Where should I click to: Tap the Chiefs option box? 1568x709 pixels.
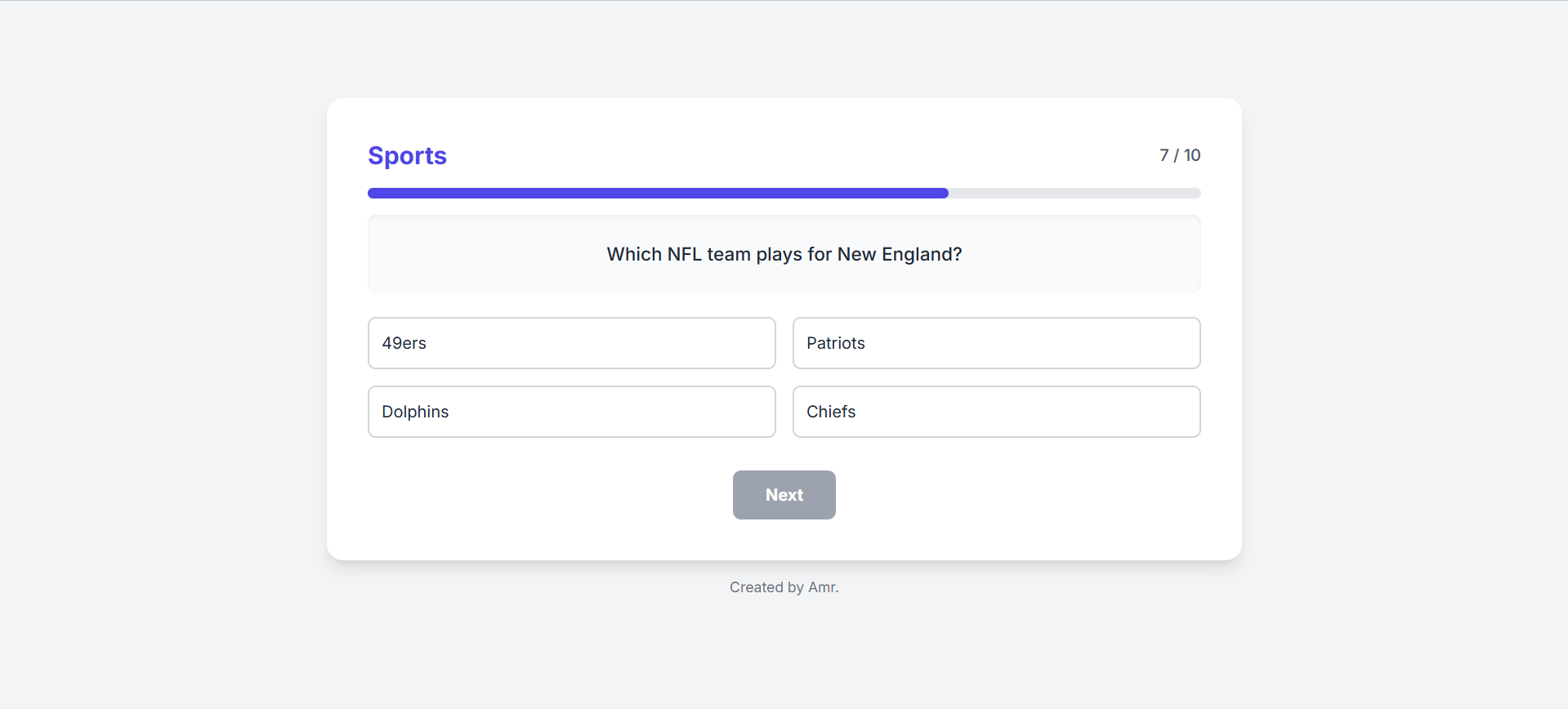click(x=996, y=412)
